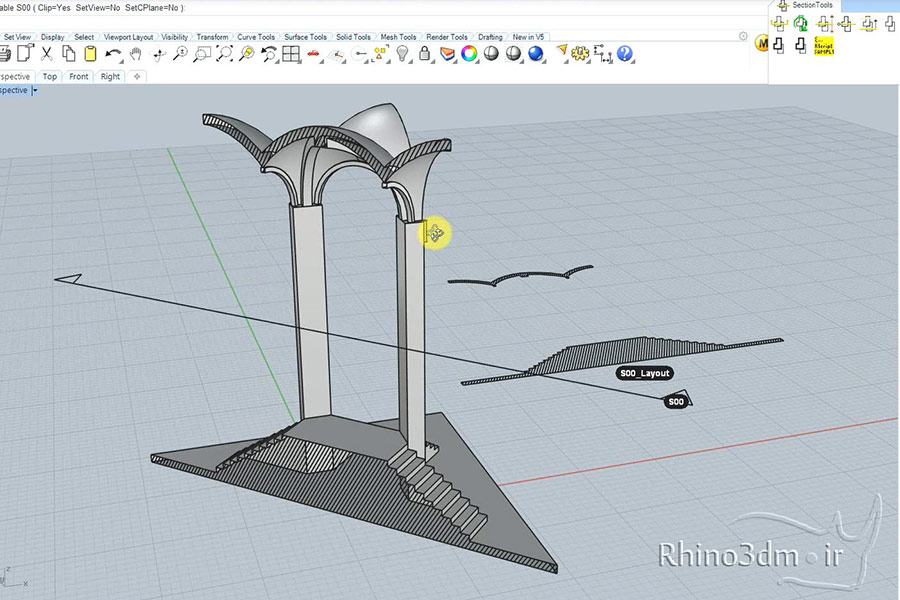
Task: Click the Set CPlane grid icon
Action: click(336, 55)
